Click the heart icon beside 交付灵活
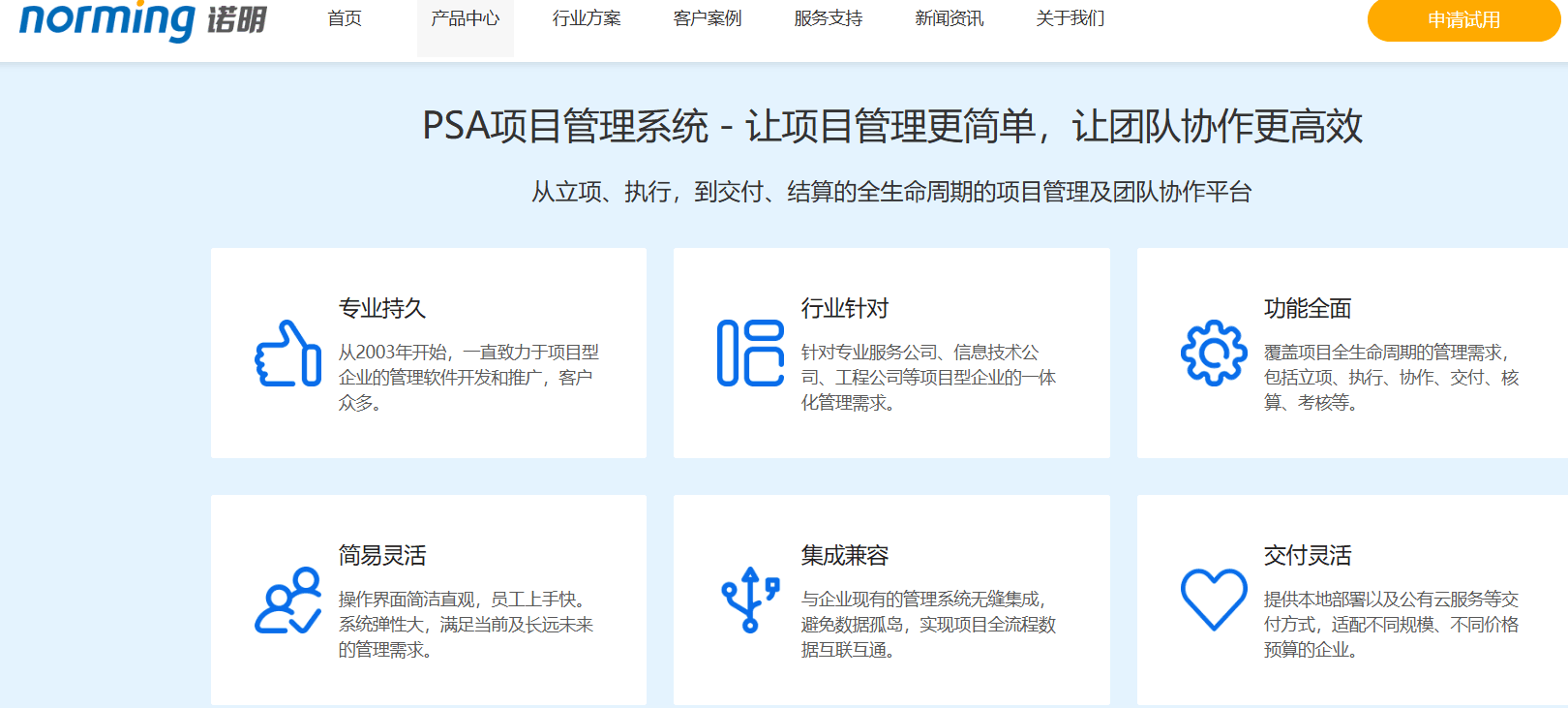1568x708 pixels. click(x=1214, y=600)
